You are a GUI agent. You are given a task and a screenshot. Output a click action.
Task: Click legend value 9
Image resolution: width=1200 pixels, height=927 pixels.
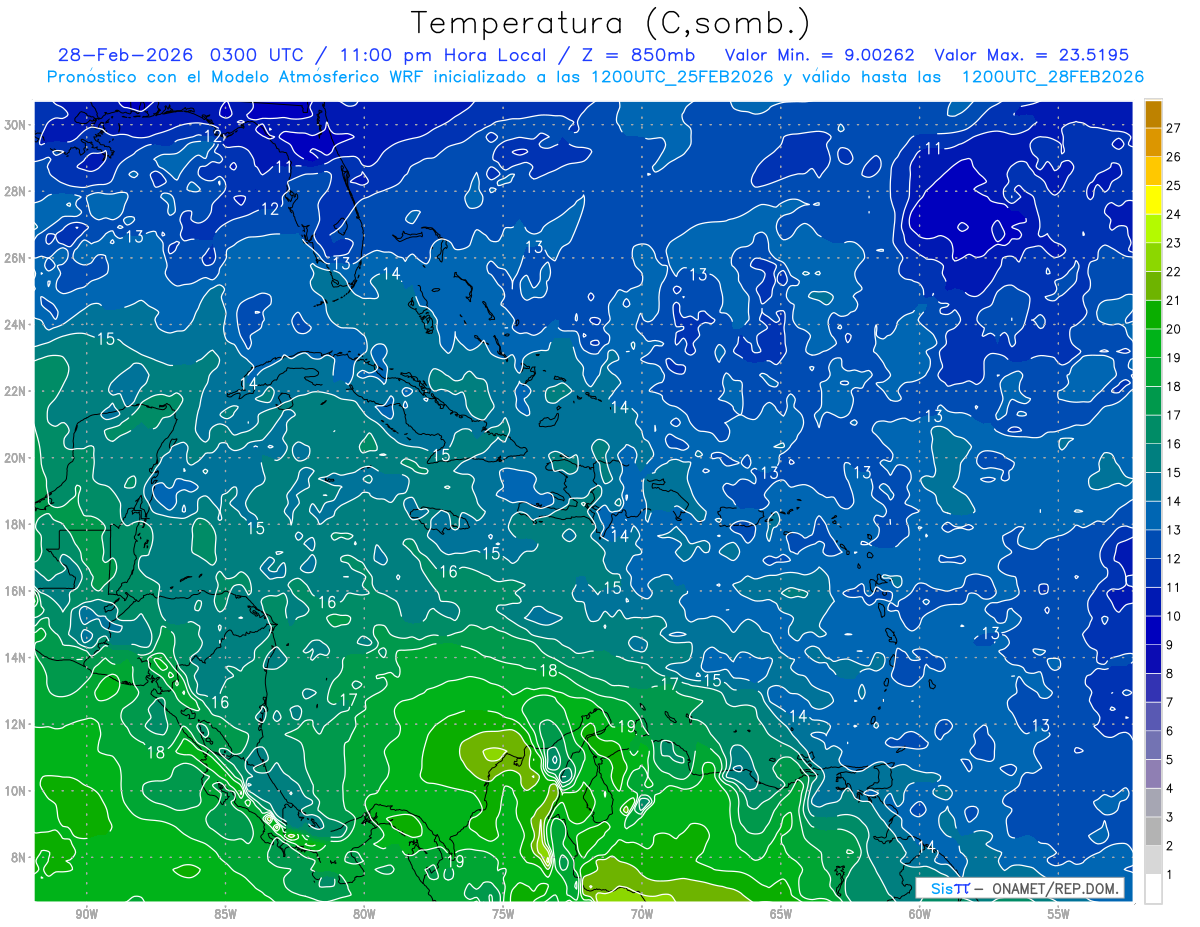pyautogui.click(x=1171, y=645)
